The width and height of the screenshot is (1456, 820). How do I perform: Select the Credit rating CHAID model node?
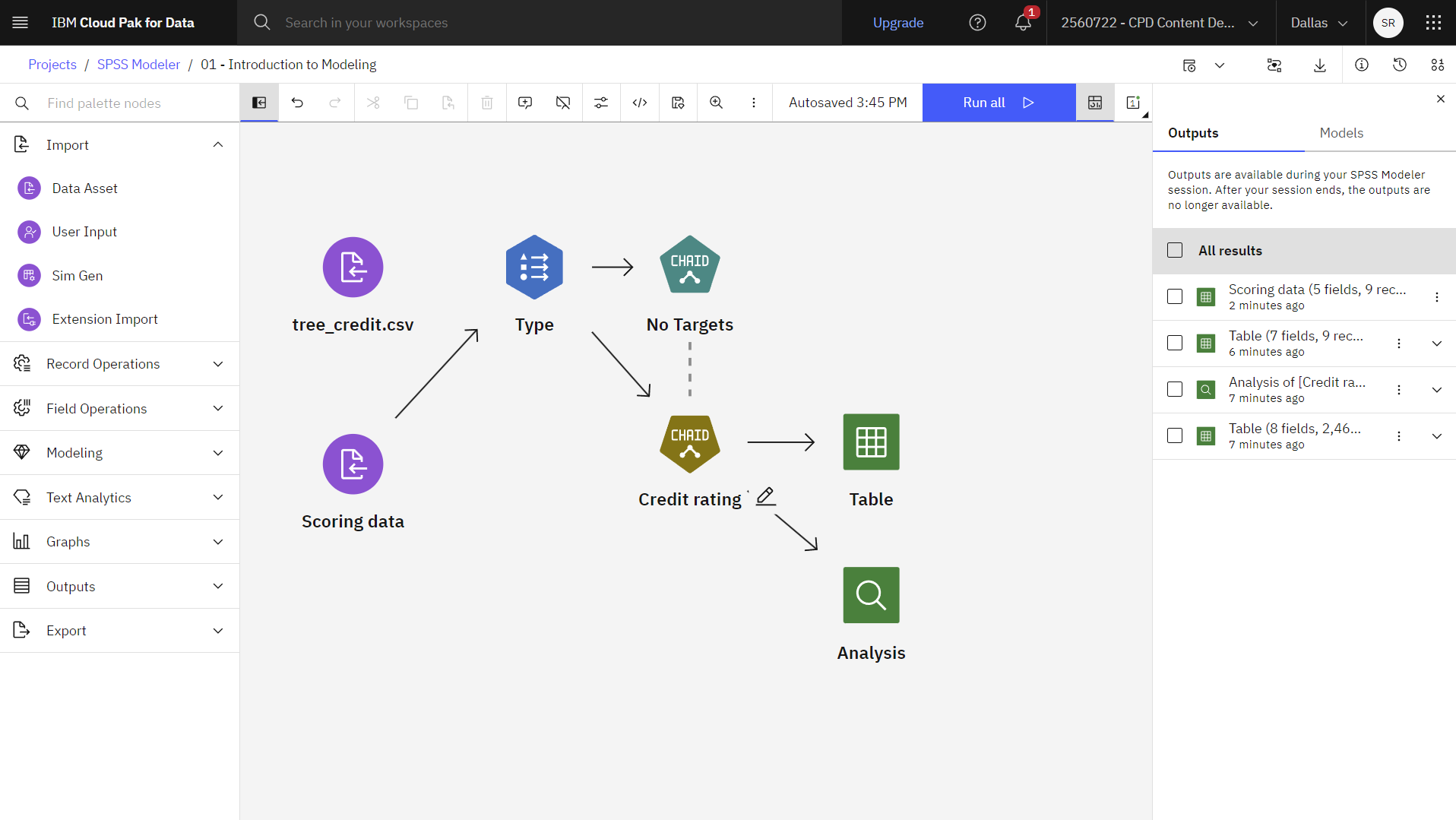click(x=689, y=444)
